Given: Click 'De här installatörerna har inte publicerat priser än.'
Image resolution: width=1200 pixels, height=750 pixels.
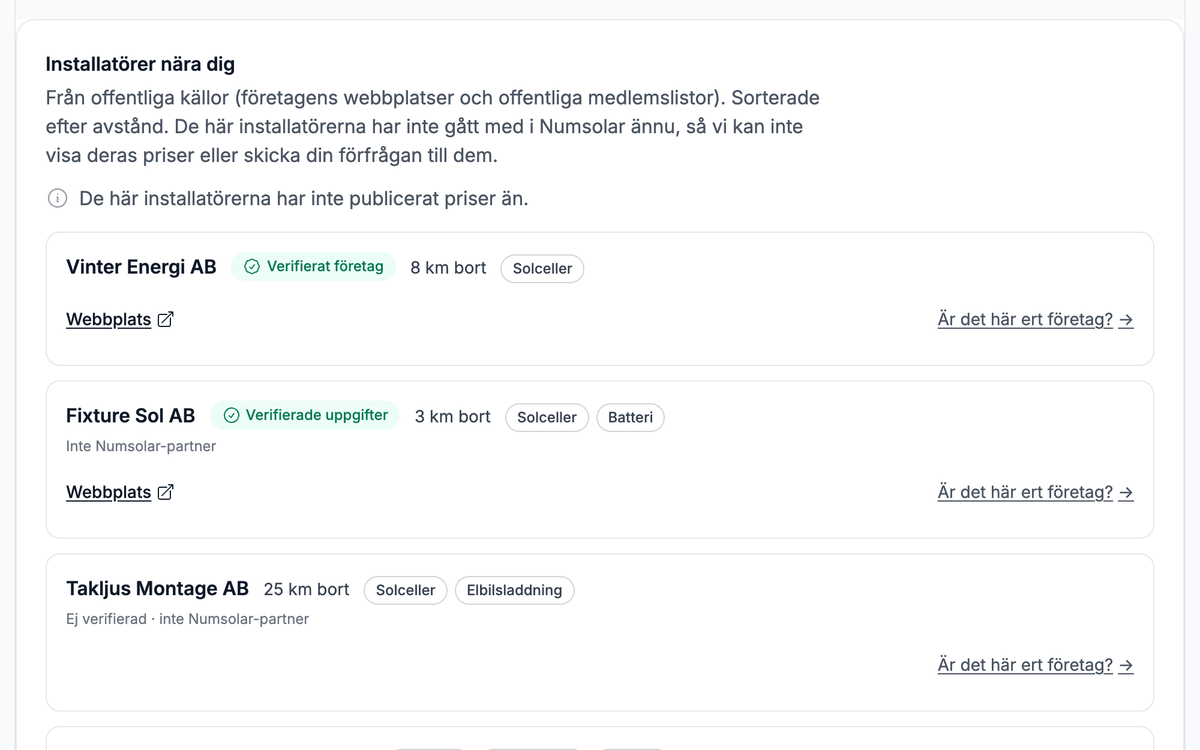Looking at the screenshot, I should [x=304, y=198].
